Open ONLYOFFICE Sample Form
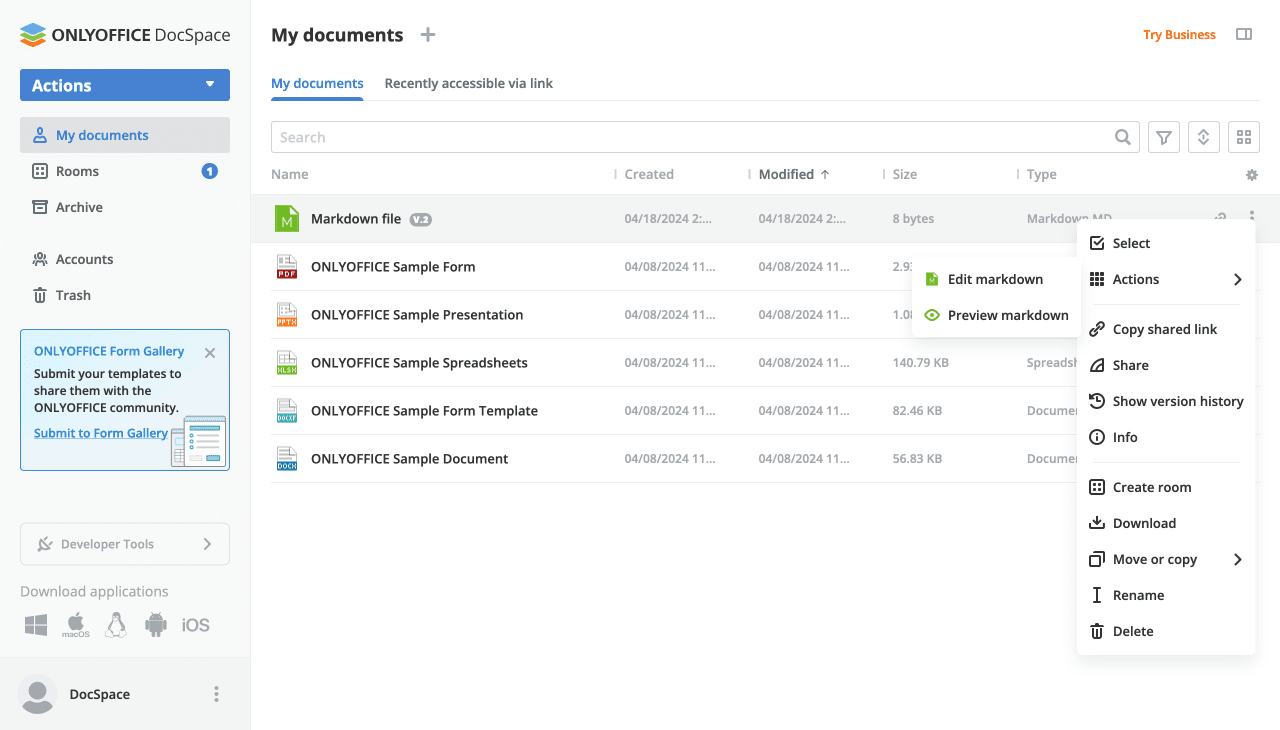 pyautogui.click(x=393, y=267)
